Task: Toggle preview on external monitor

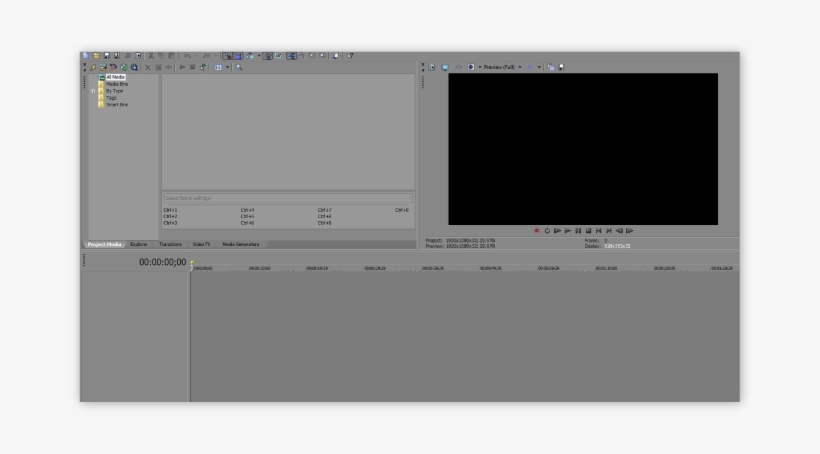Action: pos(445,67)
